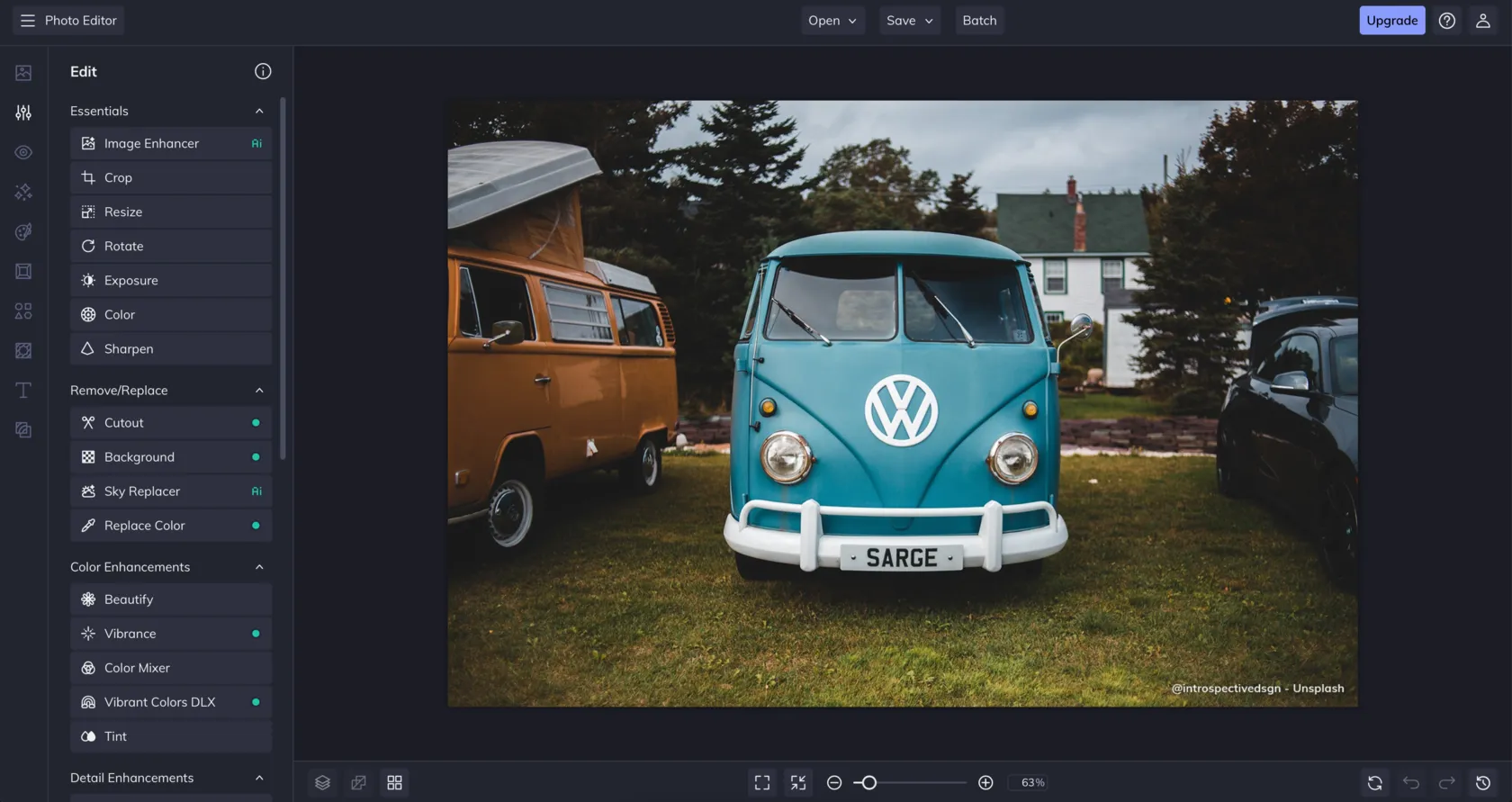Screen dimensions: 1512x802
Task: Click the zoom in plus icon
Action: click(985, 782)
